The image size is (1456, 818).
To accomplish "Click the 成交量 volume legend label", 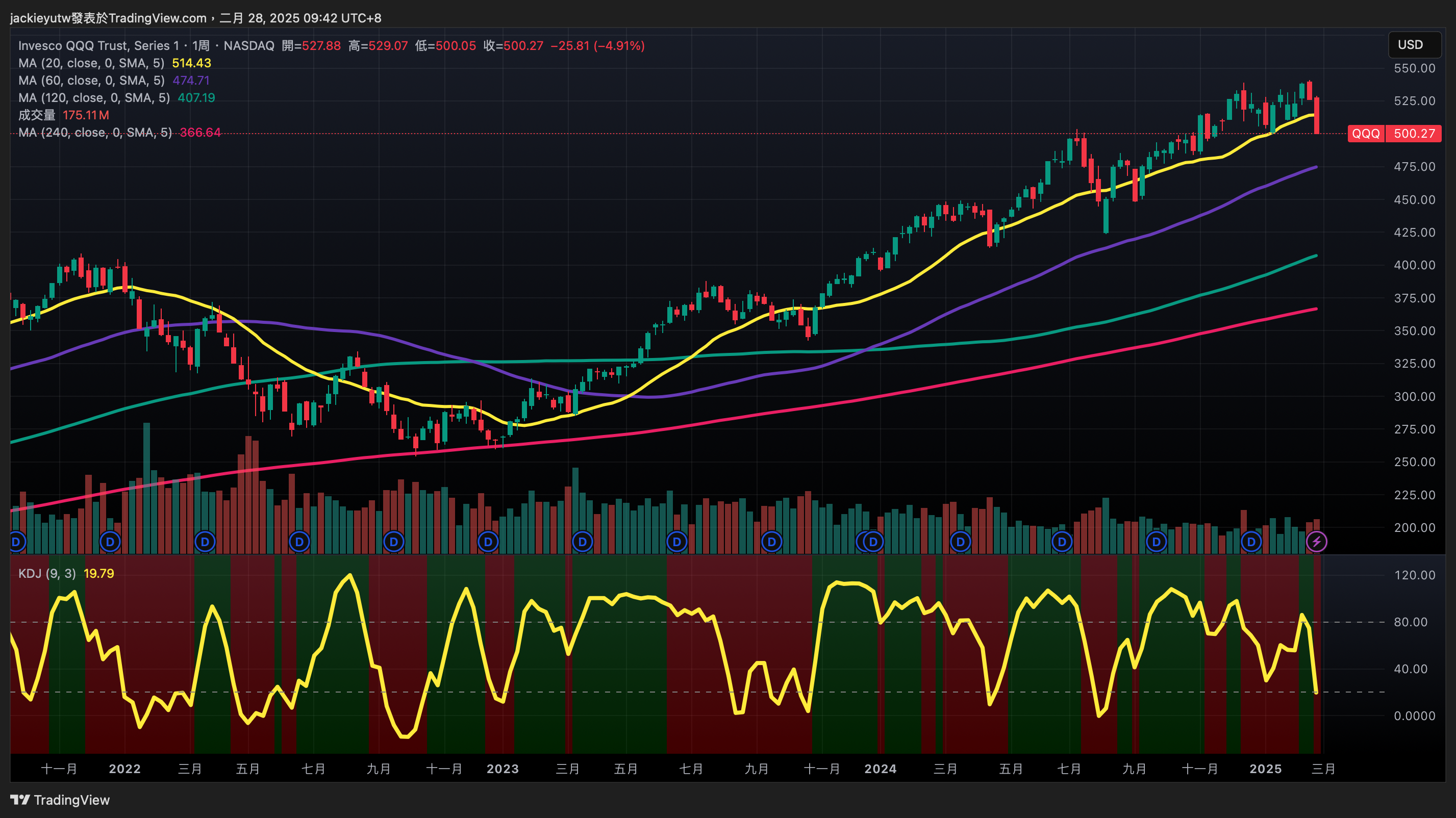I will pos(37,115).
